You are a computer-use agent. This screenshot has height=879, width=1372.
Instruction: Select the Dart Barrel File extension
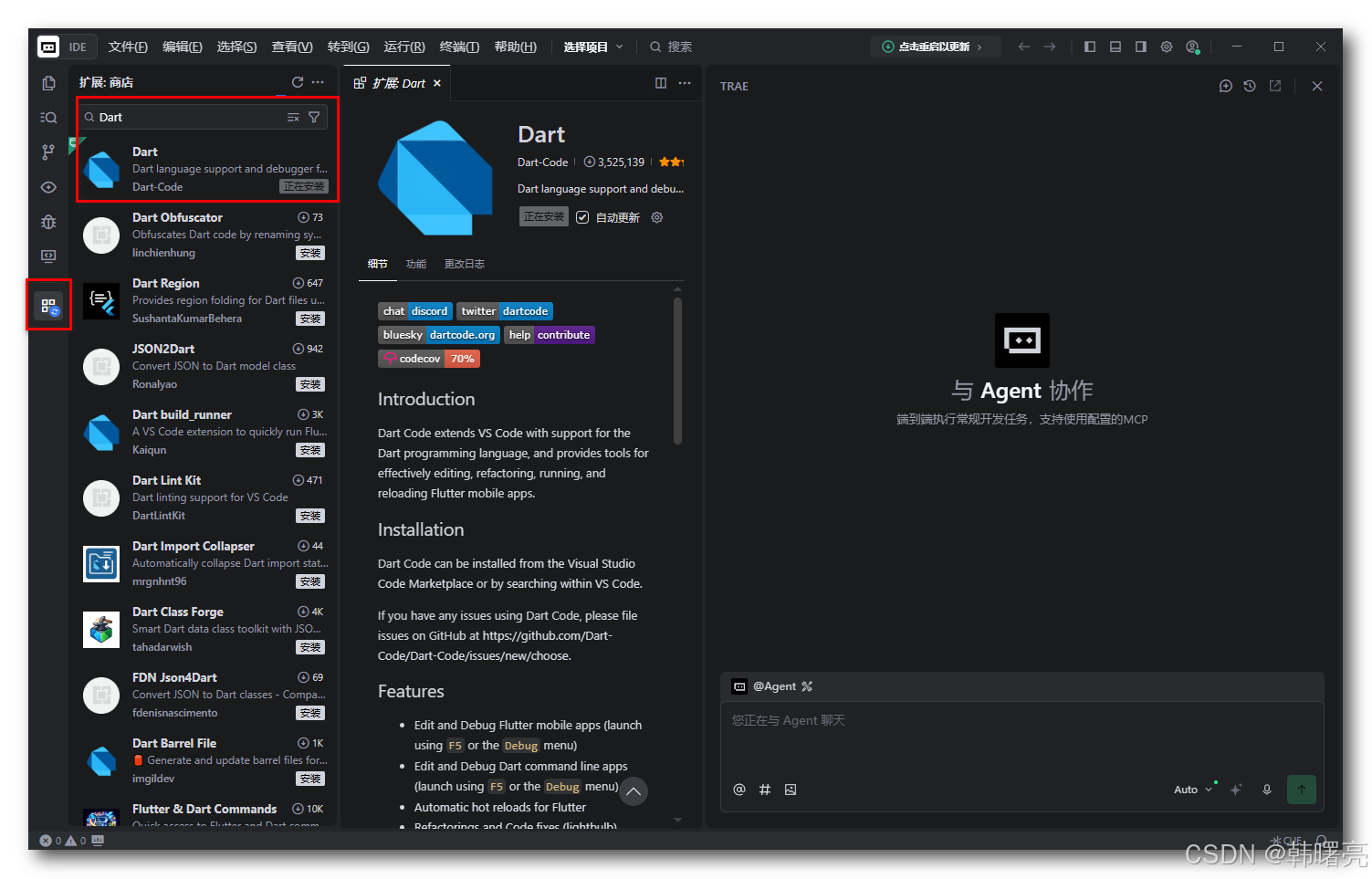coord(204,760)
